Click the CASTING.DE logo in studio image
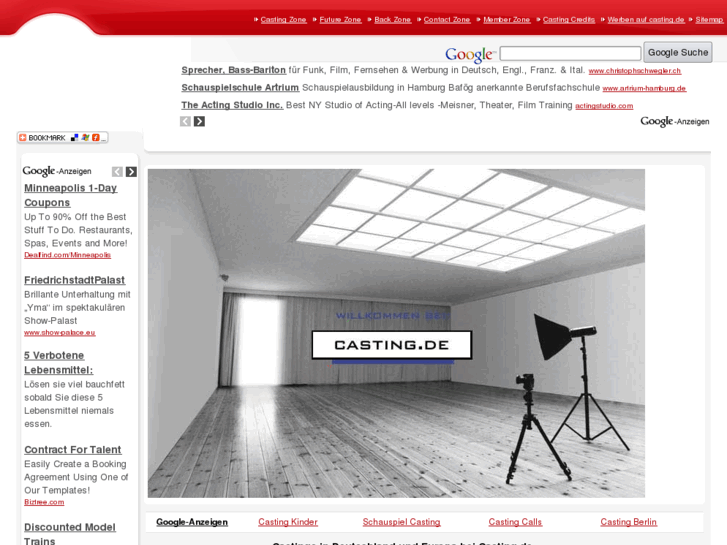 coord(392,345)
